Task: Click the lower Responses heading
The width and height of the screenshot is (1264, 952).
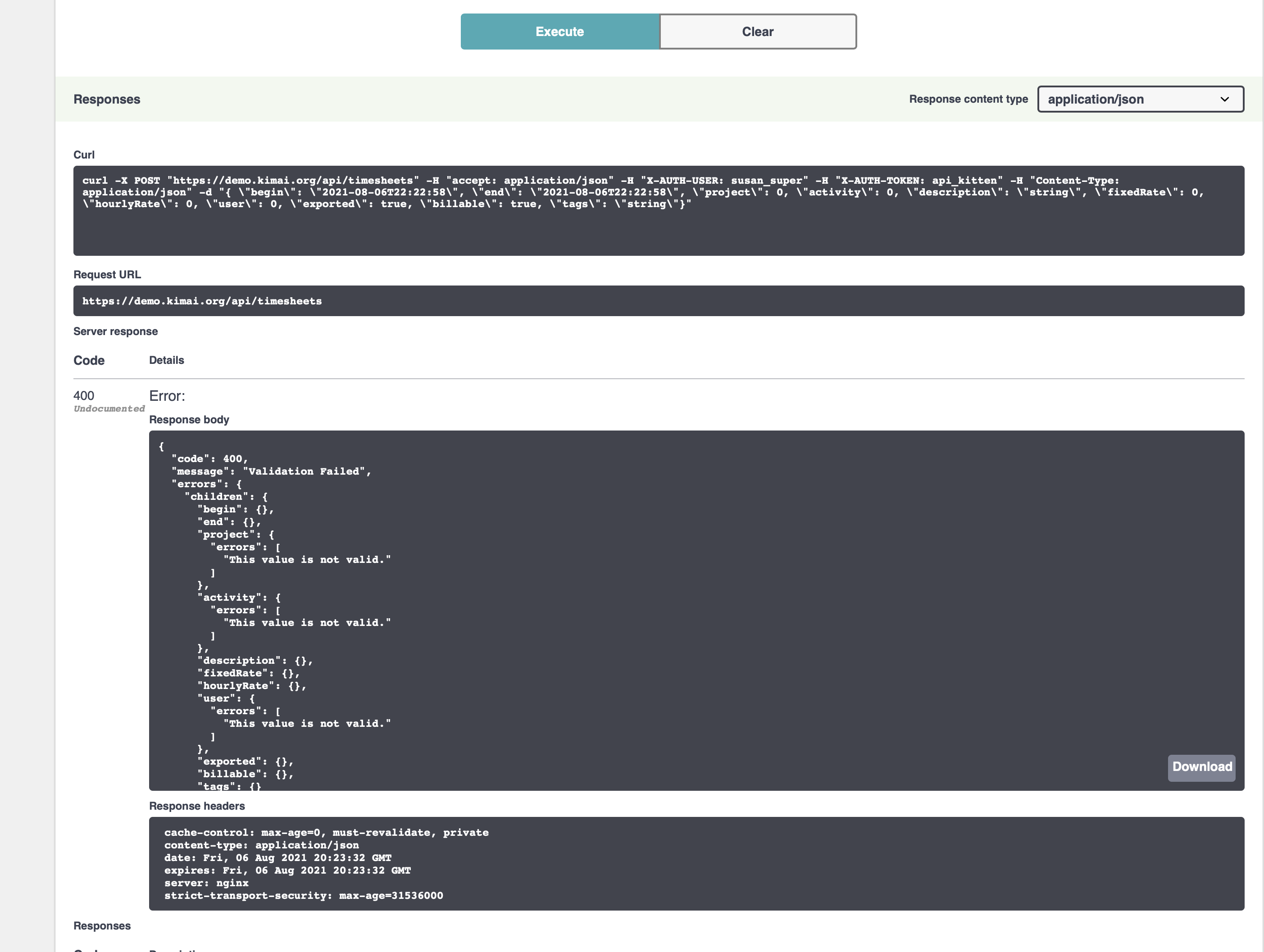Action: tap(102, 926)
